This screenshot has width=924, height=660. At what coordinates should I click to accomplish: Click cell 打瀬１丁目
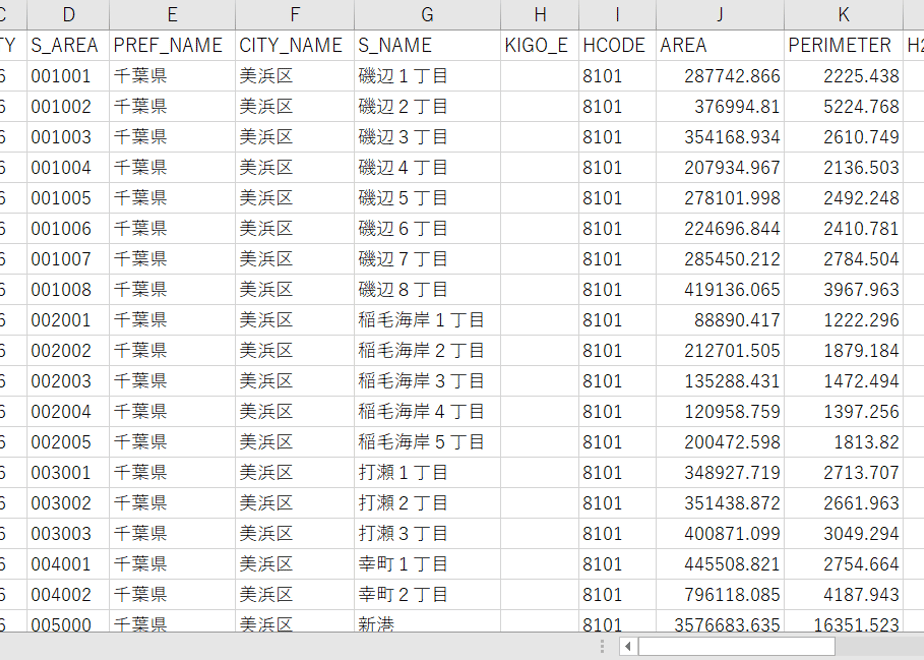[427, 473]
